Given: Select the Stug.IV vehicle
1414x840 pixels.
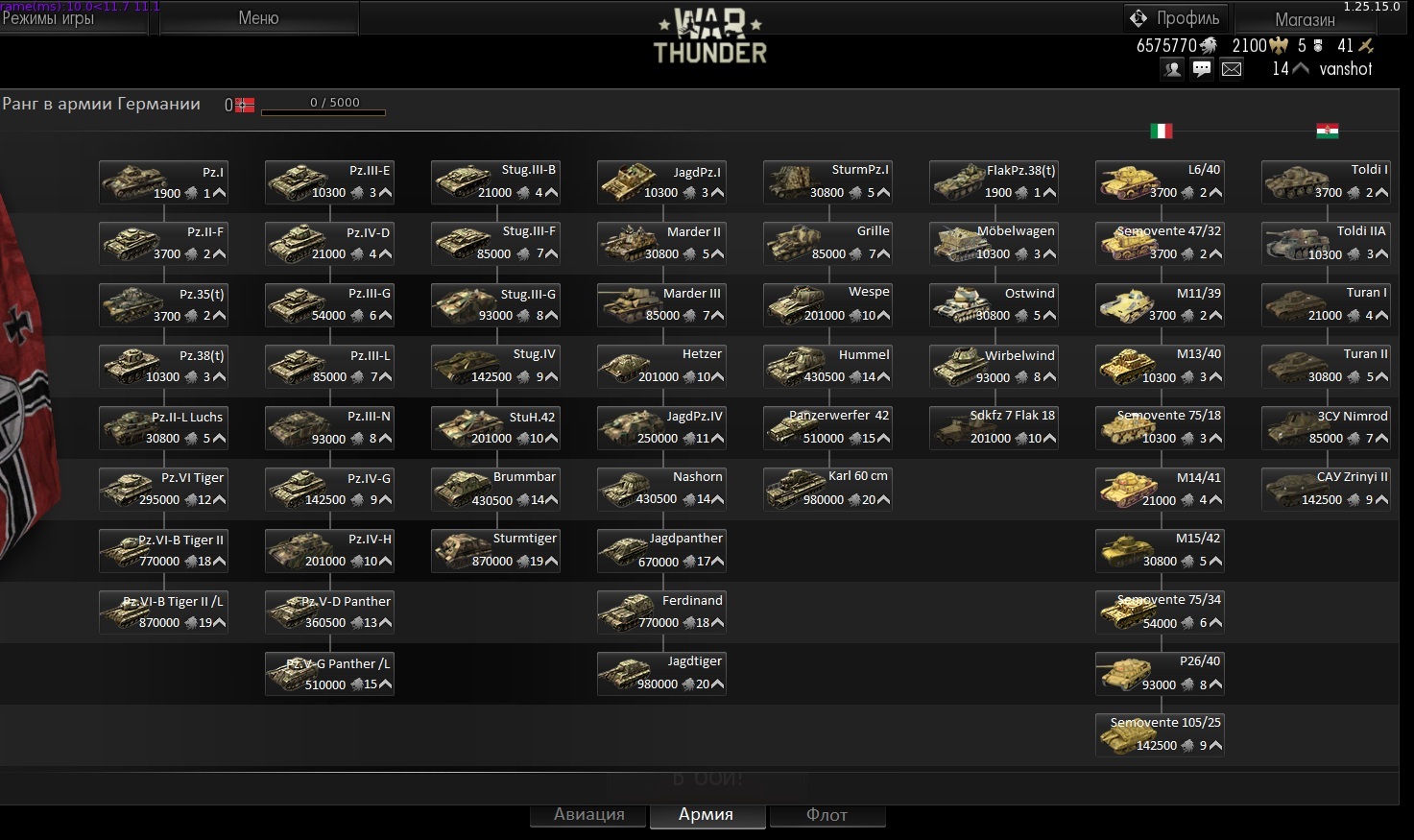Looking at the screenshot, I should click(x=495, y=367).
